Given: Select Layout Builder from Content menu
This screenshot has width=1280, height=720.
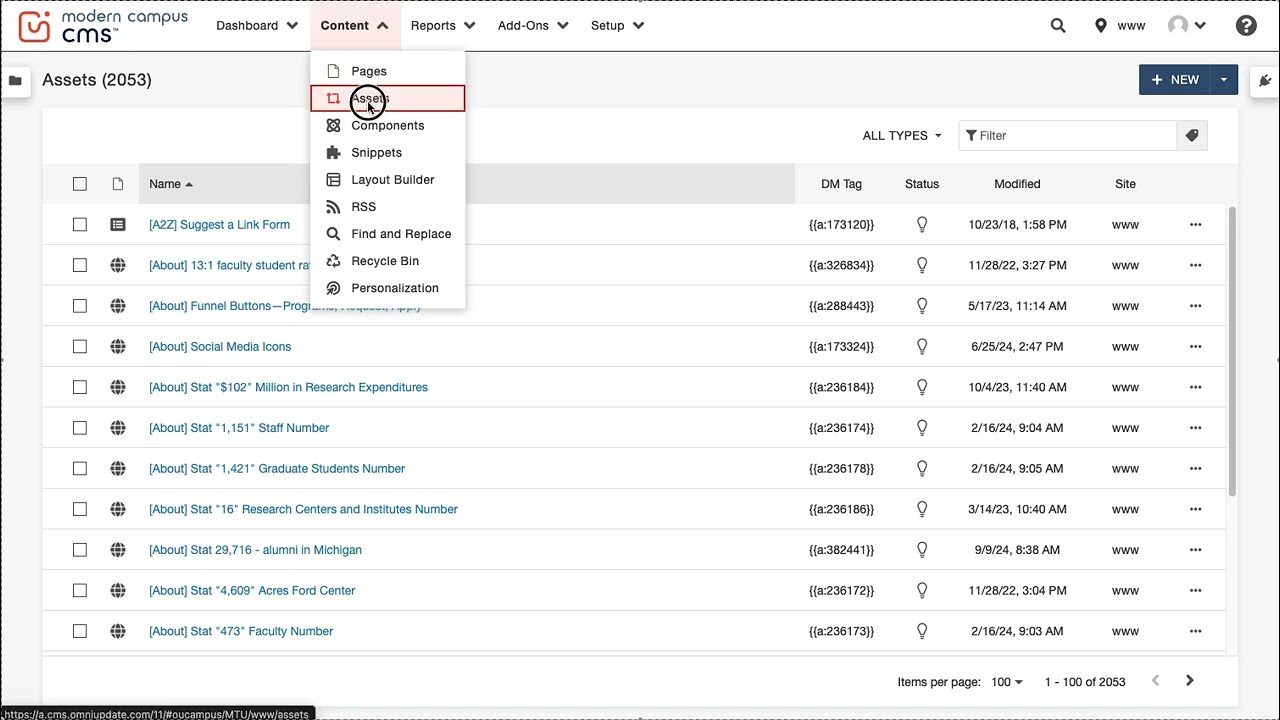Looking at the screenshot, I should point(387,180).
